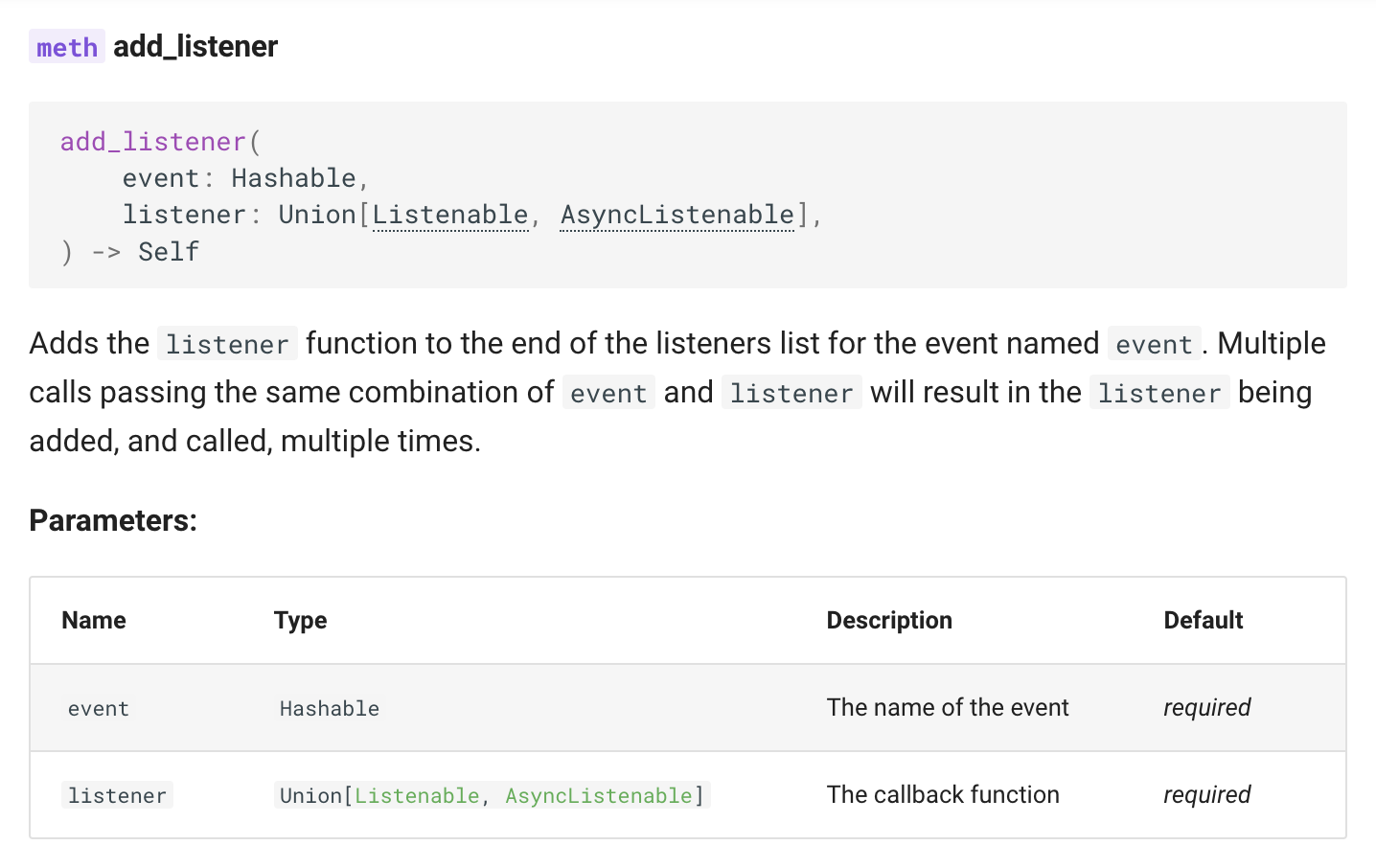Click the Description column header
Screen dimensions: 1376x868
889,621
